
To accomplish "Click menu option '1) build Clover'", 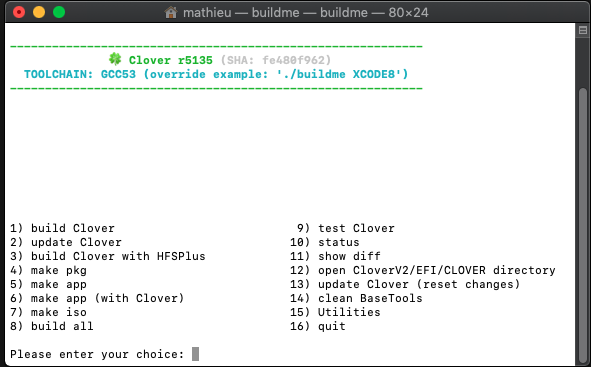I will [x=62, y=228].
